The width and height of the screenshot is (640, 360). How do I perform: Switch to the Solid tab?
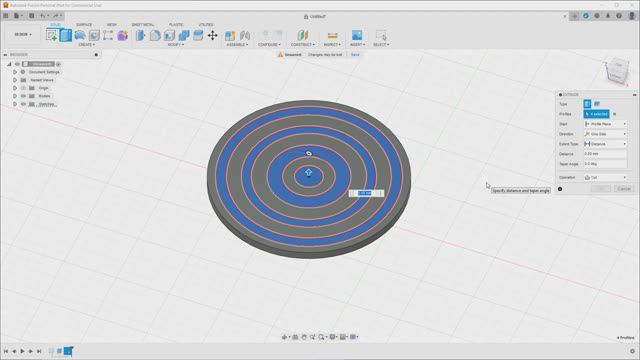point(55,25)
